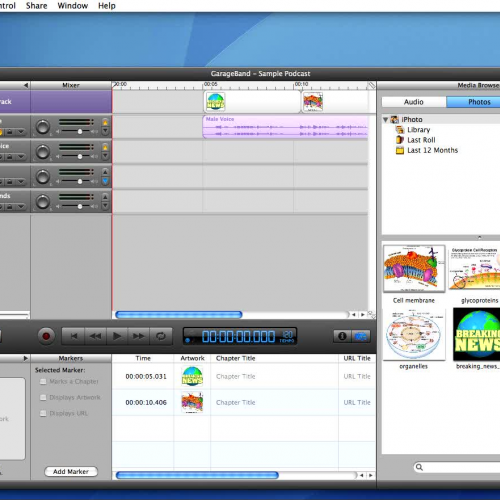Click the pan knob on the 'ice' track
500x500 pixels.
pos(43,152)
